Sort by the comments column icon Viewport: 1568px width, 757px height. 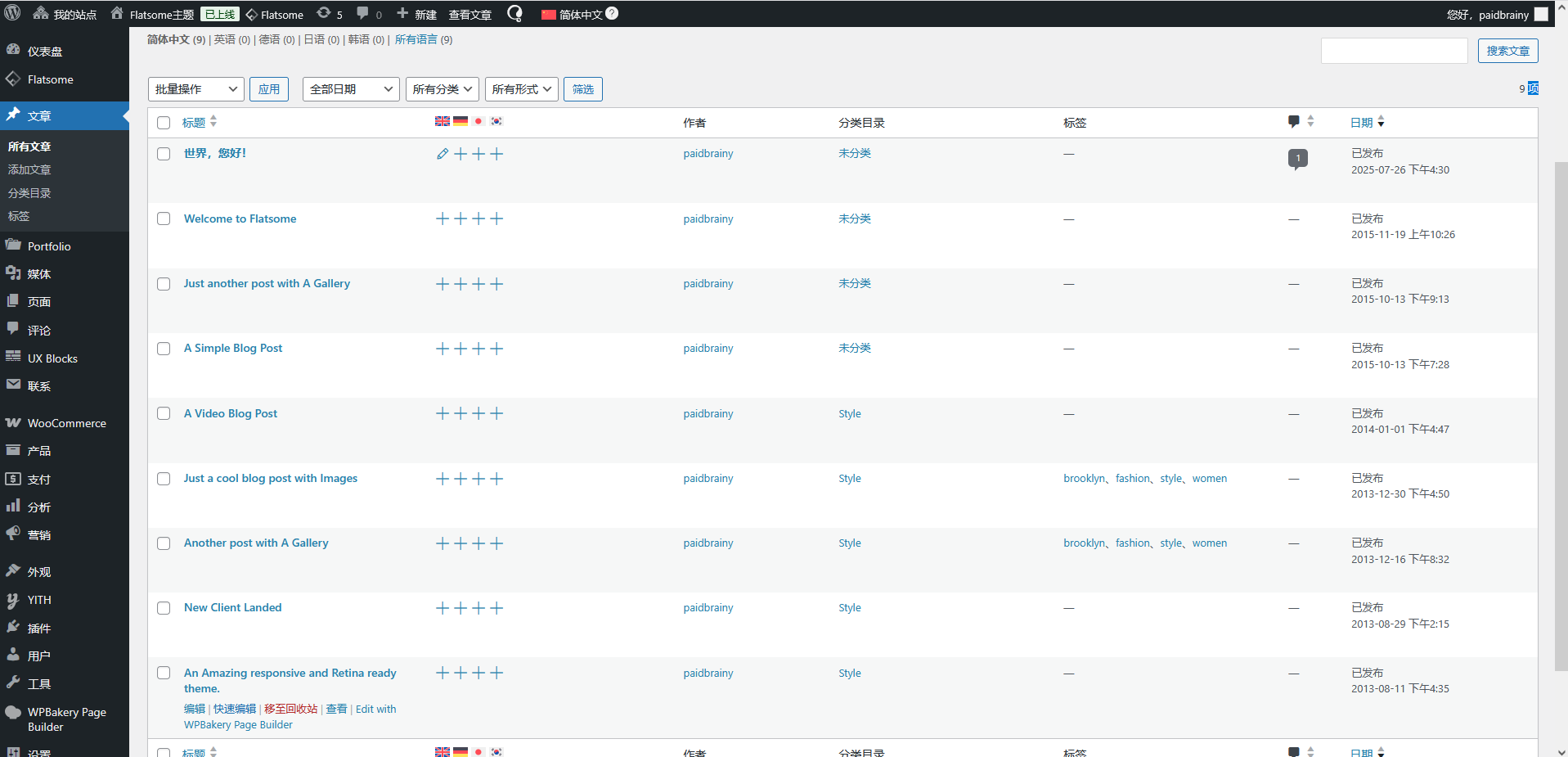coord(1301,122)
